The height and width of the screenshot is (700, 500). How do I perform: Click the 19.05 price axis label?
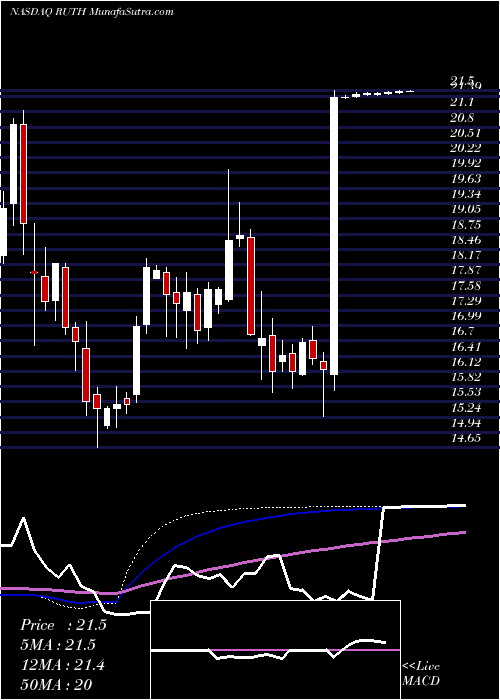pyautogui.click(x=466, y=209)
